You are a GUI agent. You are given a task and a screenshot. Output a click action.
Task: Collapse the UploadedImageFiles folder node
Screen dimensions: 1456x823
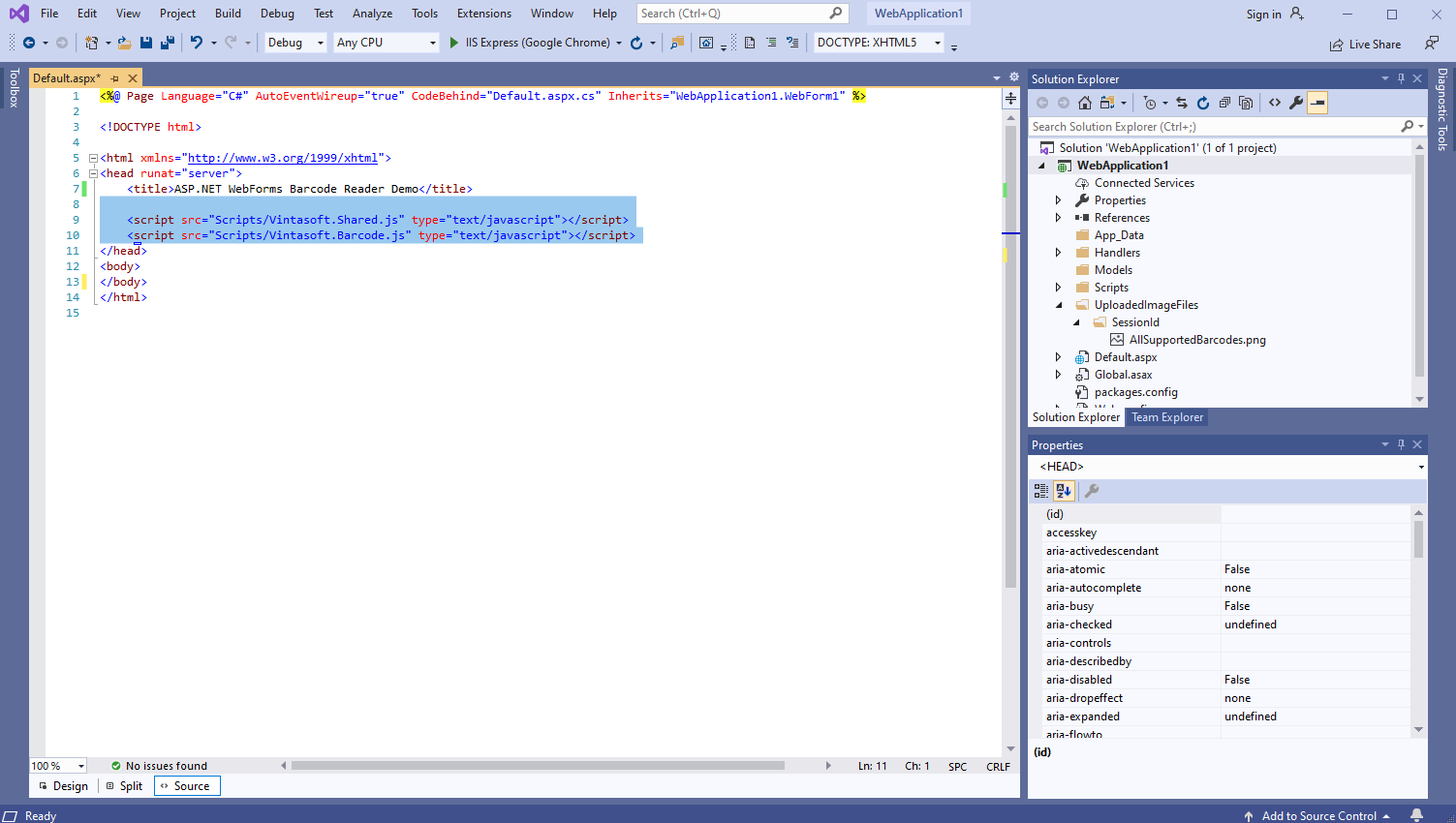[x=1058, y=305]
